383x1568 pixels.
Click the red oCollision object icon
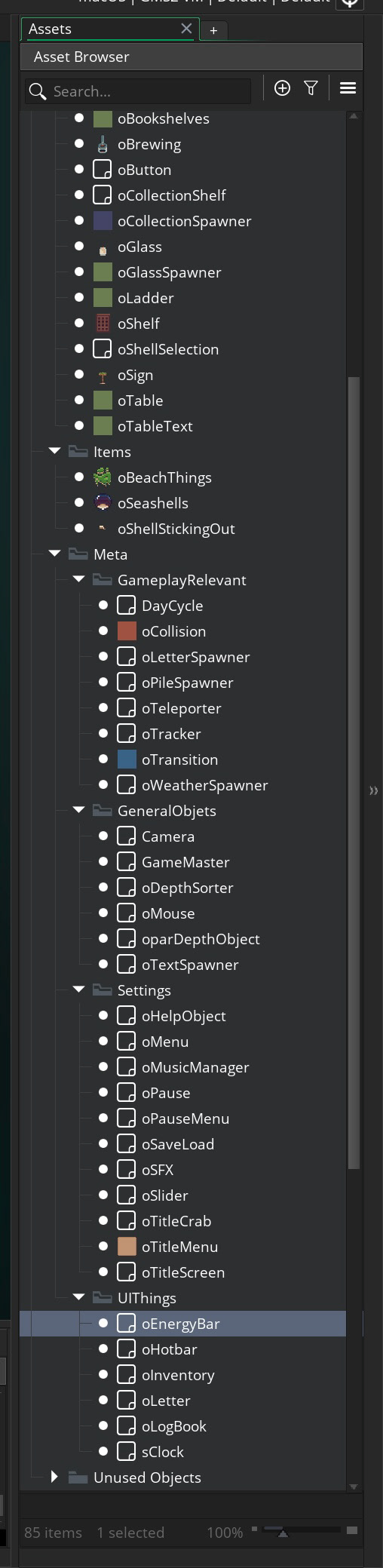tap(127, 631)
